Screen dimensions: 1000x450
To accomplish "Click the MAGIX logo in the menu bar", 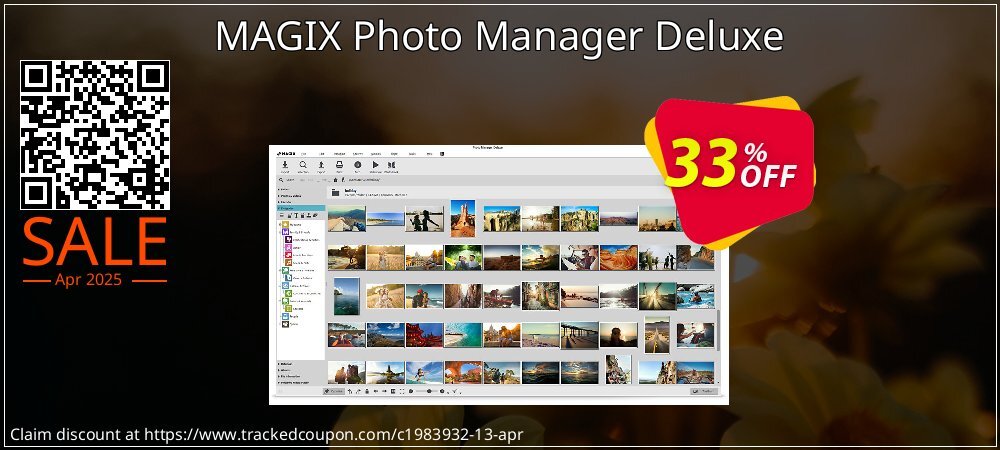I will click(x=286, y=154).
